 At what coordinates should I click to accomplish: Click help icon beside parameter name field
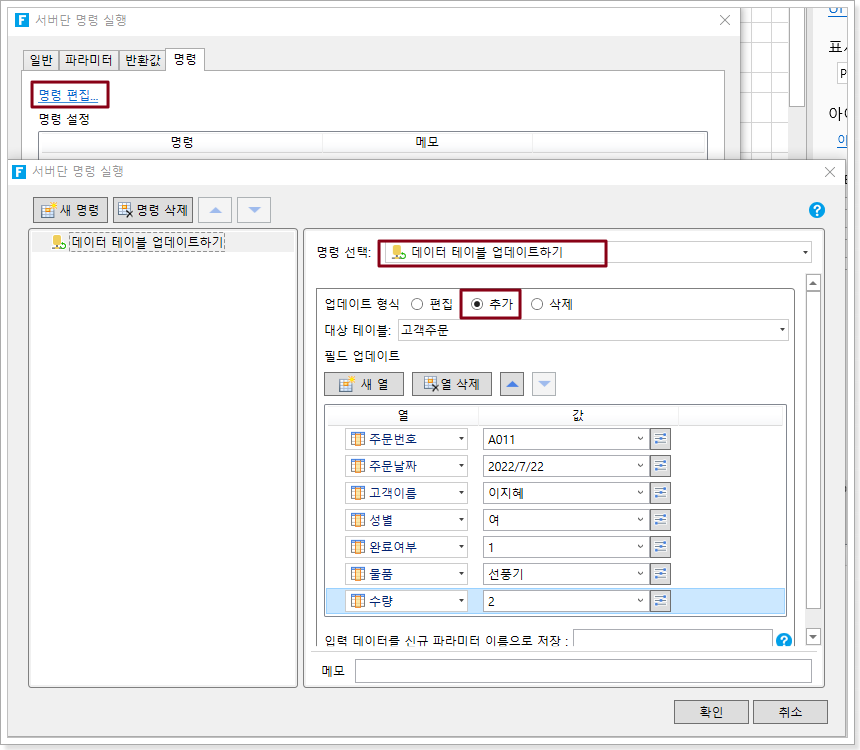pyautogui.click(x=784, y=640)
